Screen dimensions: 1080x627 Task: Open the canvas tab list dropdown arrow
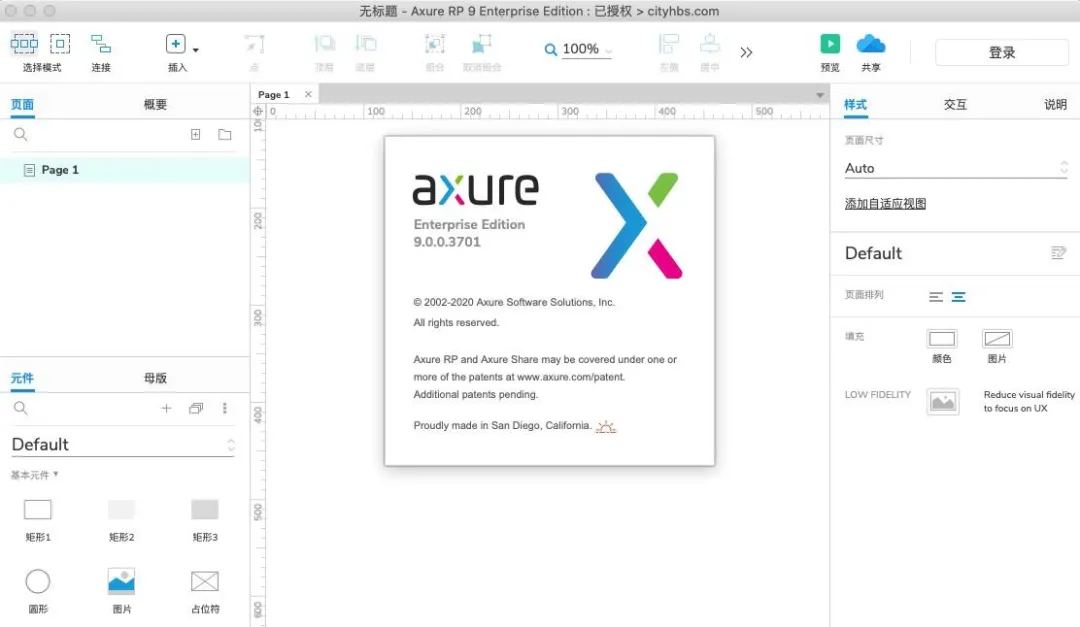click(820, 95)
